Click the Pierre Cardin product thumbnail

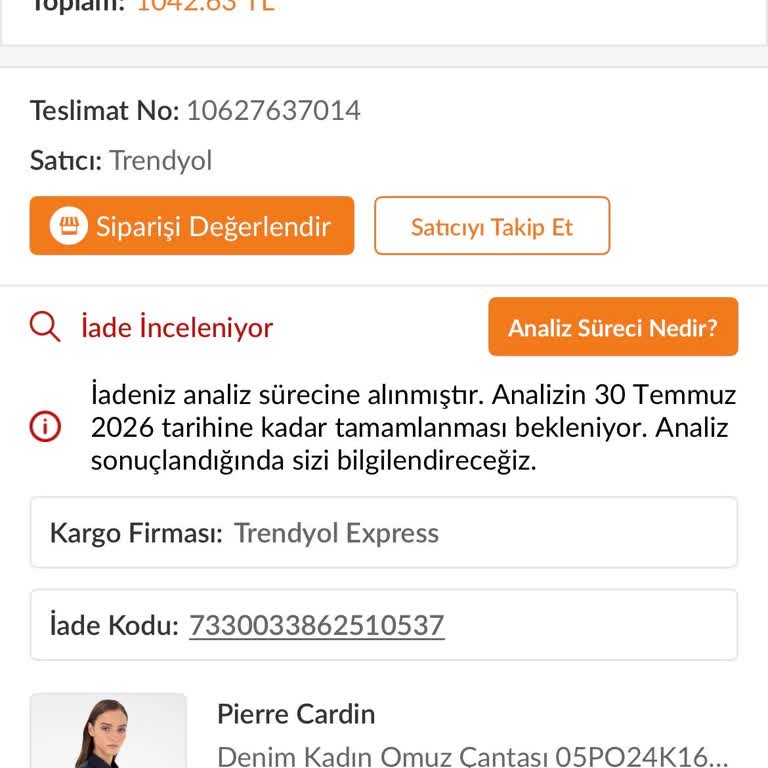click(x=108, y=731)
